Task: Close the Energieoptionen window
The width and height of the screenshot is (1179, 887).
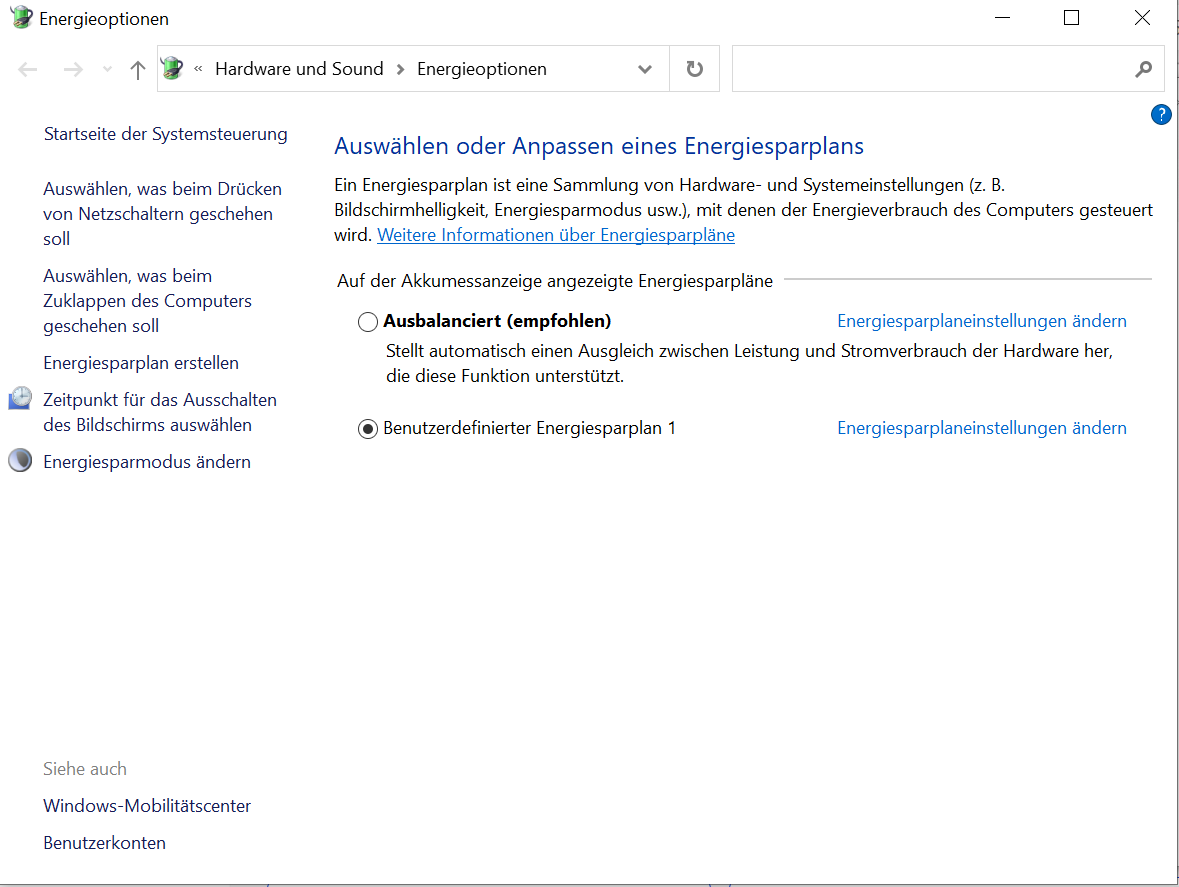Action: tap(1142, 17)
